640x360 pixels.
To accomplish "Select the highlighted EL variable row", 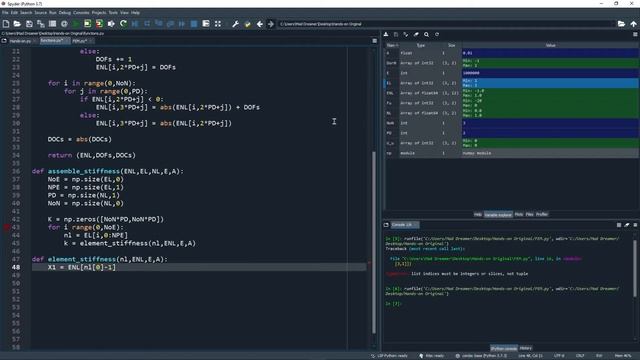I will [x=511, y=83].
